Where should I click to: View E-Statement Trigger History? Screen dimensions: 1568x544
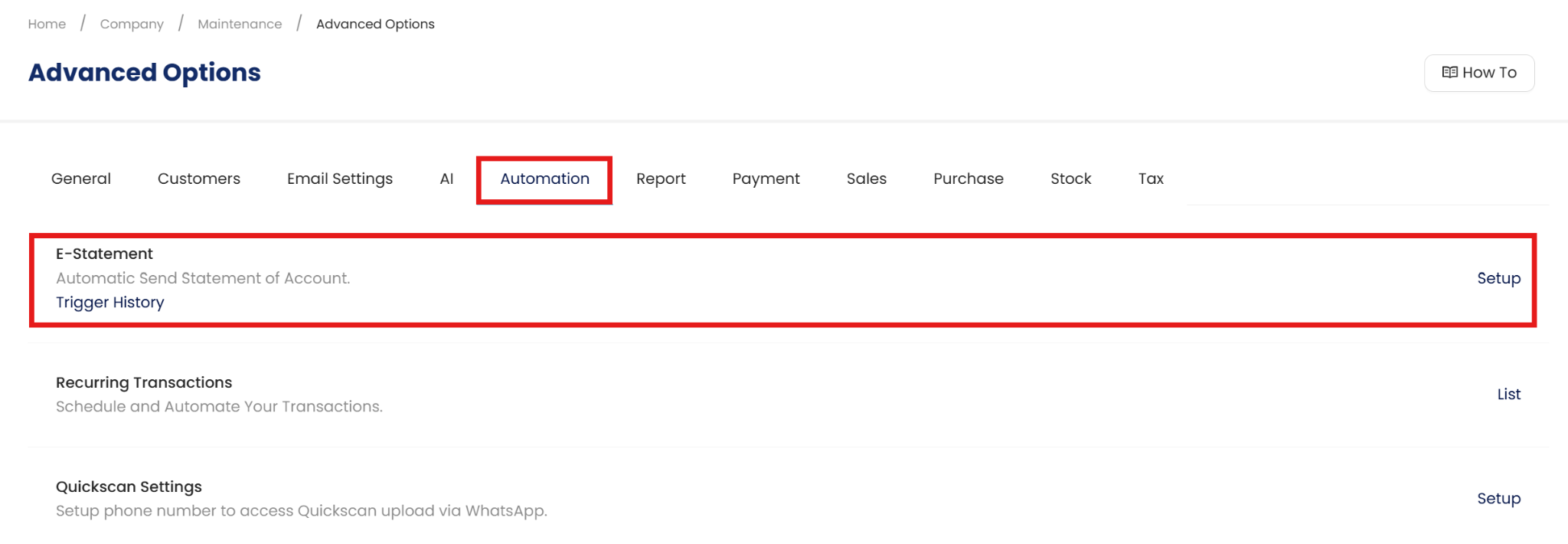[x=110, y=303]
